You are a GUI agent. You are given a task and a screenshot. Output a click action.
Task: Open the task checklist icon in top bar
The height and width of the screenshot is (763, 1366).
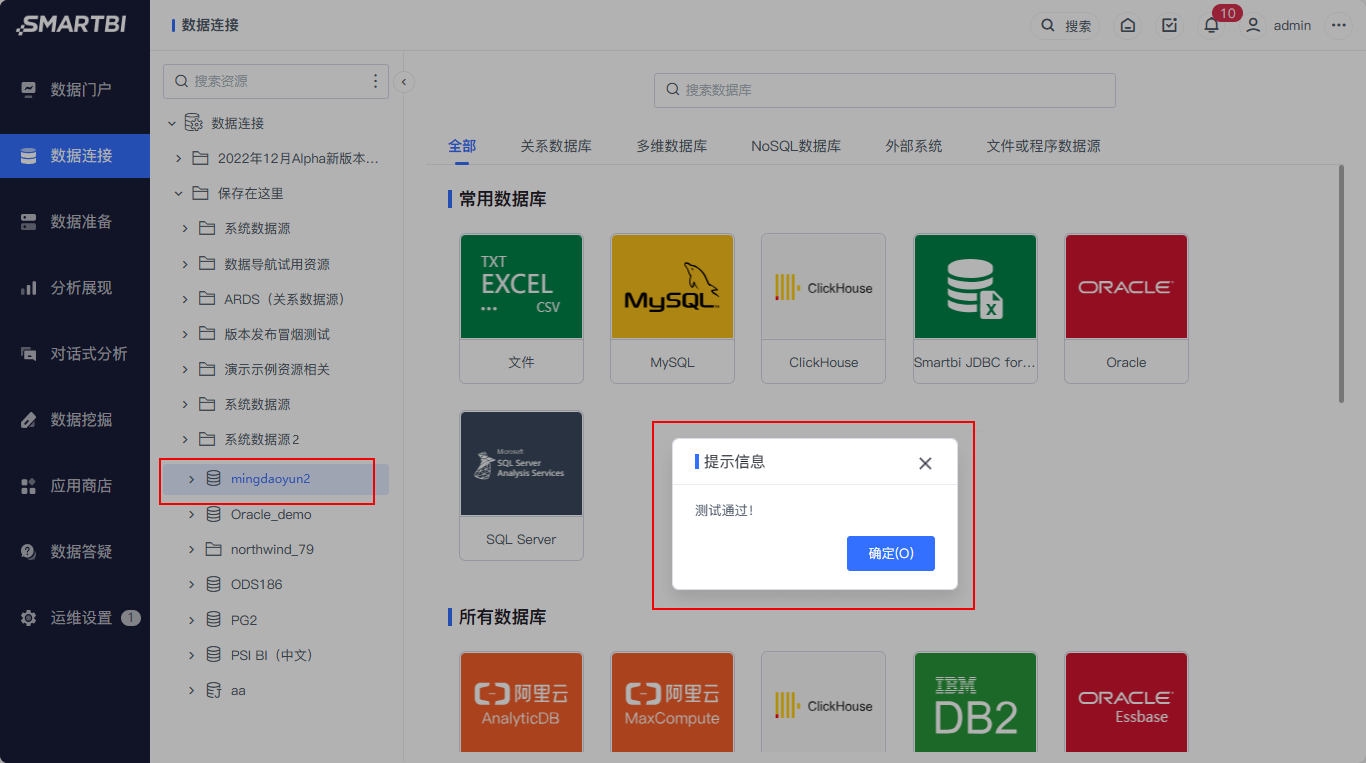1169,25
